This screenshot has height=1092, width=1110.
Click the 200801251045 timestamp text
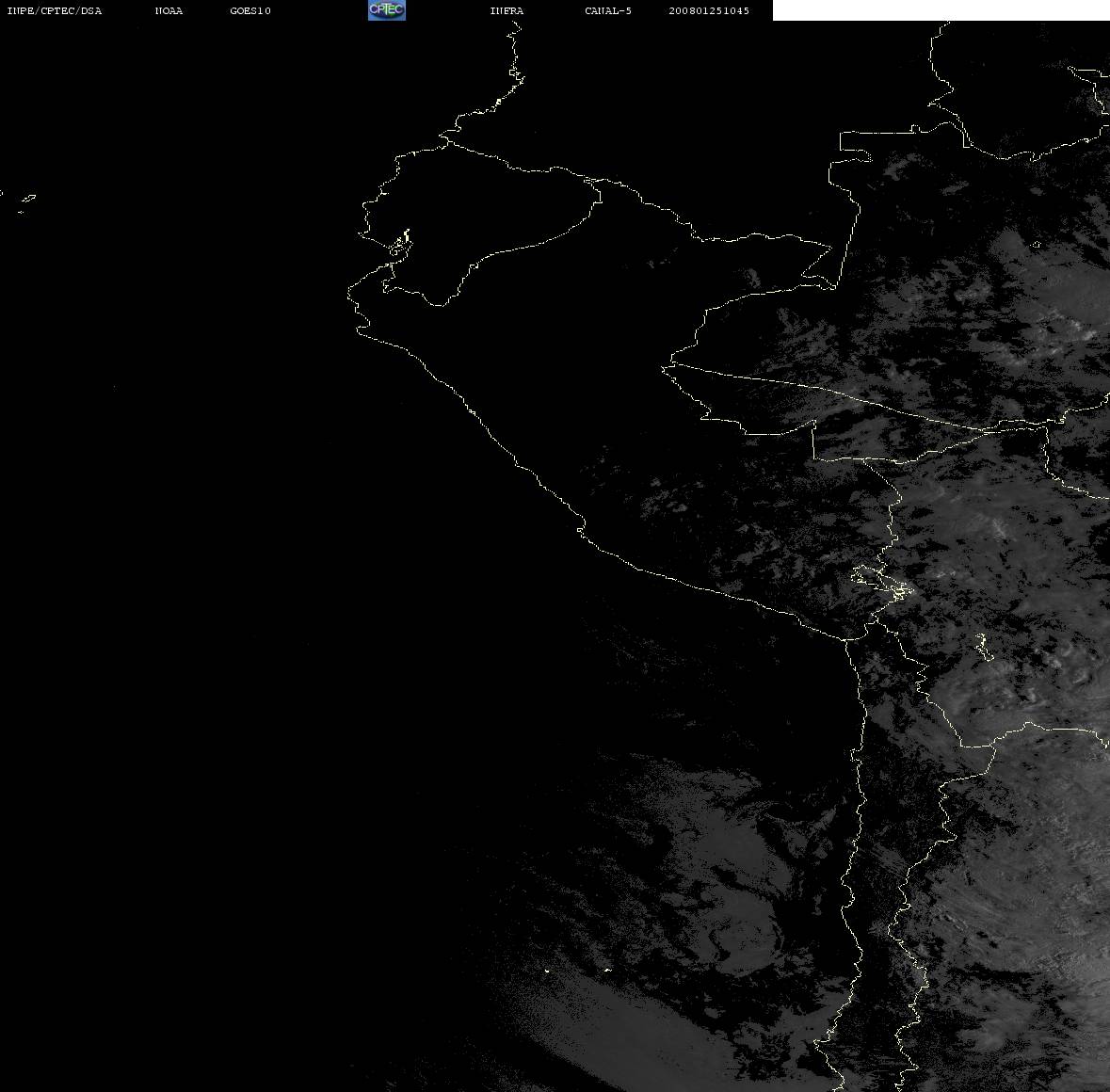(x=709, y=10)
